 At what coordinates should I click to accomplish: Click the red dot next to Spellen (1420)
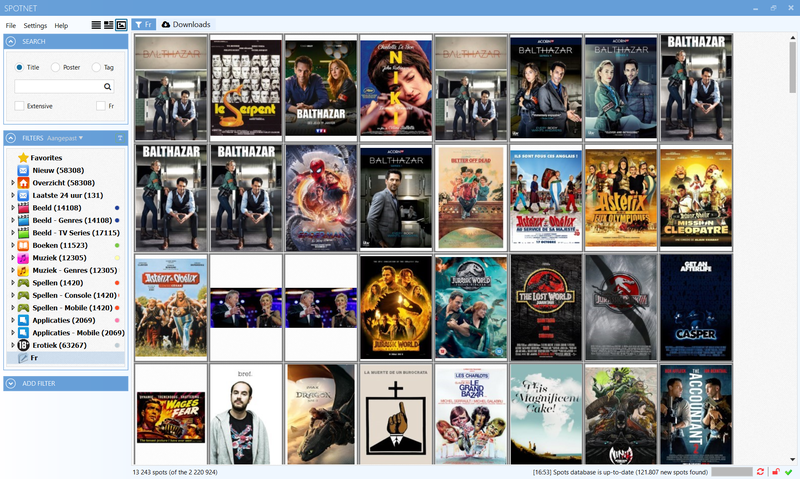click(117, 283)
